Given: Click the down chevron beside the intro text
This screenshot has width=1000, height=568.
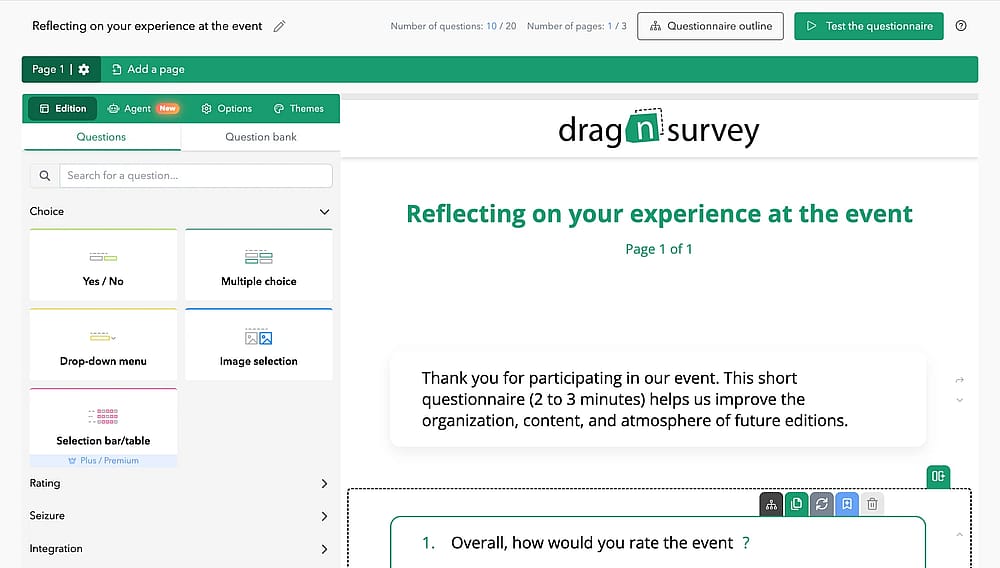Looking at the screenshot, I should coord(959,400).
